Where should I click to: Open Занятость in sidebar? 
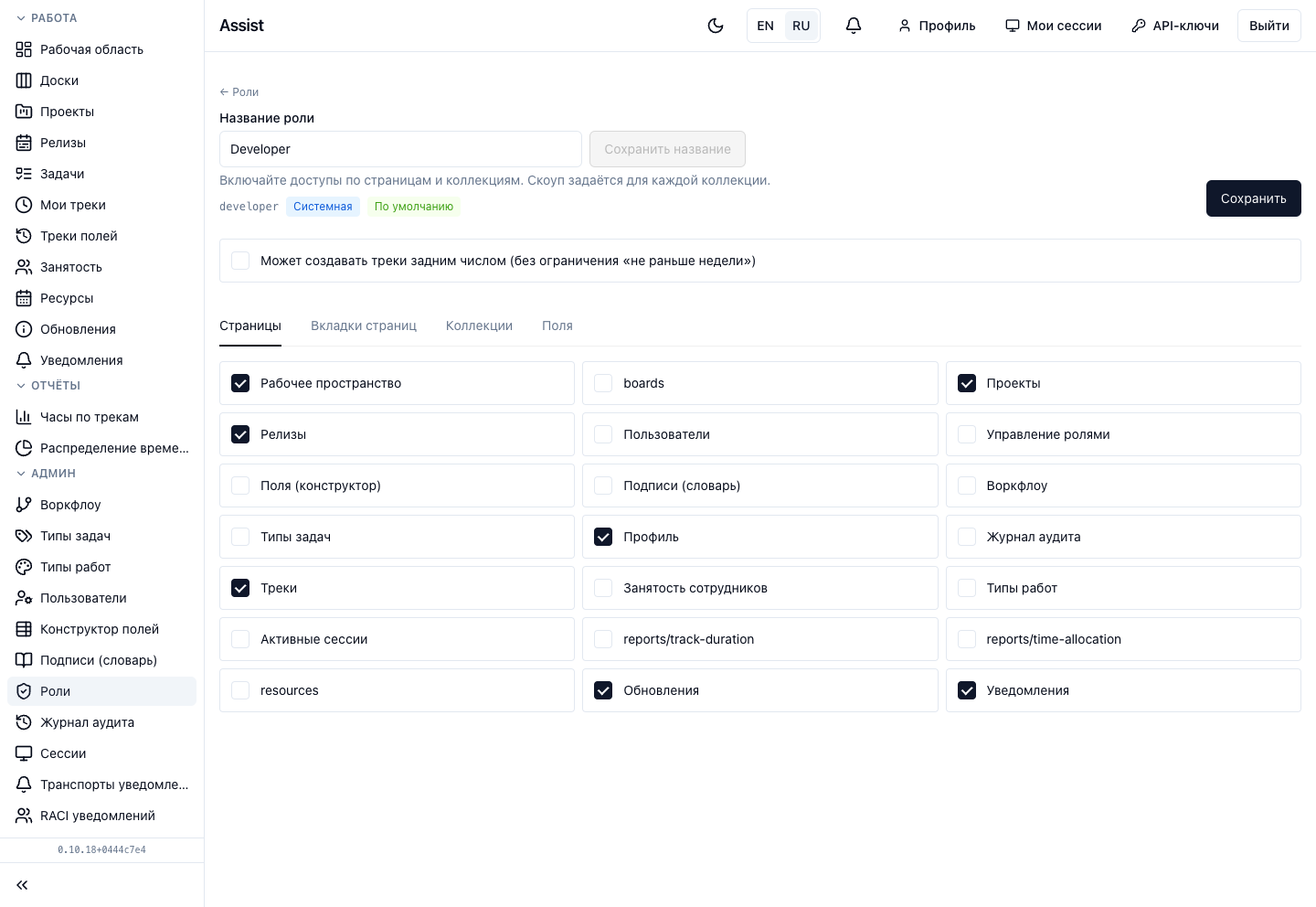tap(101, 267)
